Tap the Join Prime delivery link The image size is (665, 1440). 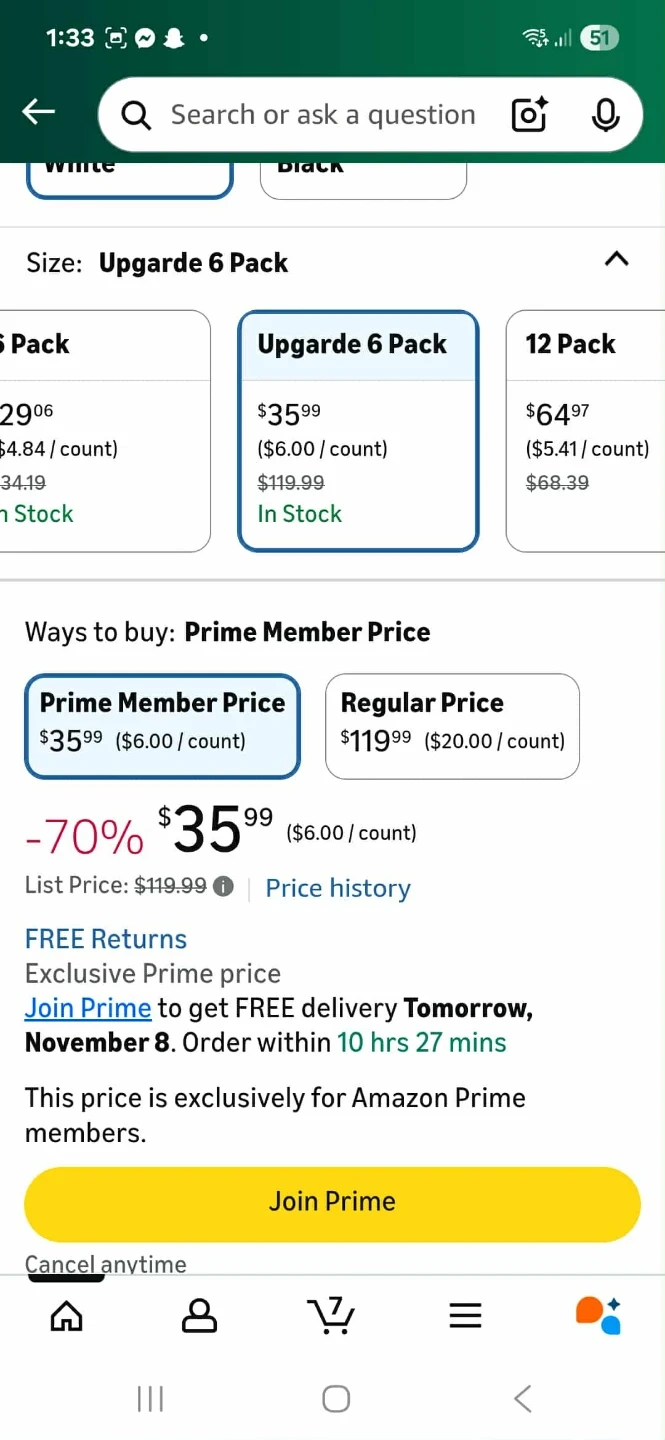point(88,1008)
